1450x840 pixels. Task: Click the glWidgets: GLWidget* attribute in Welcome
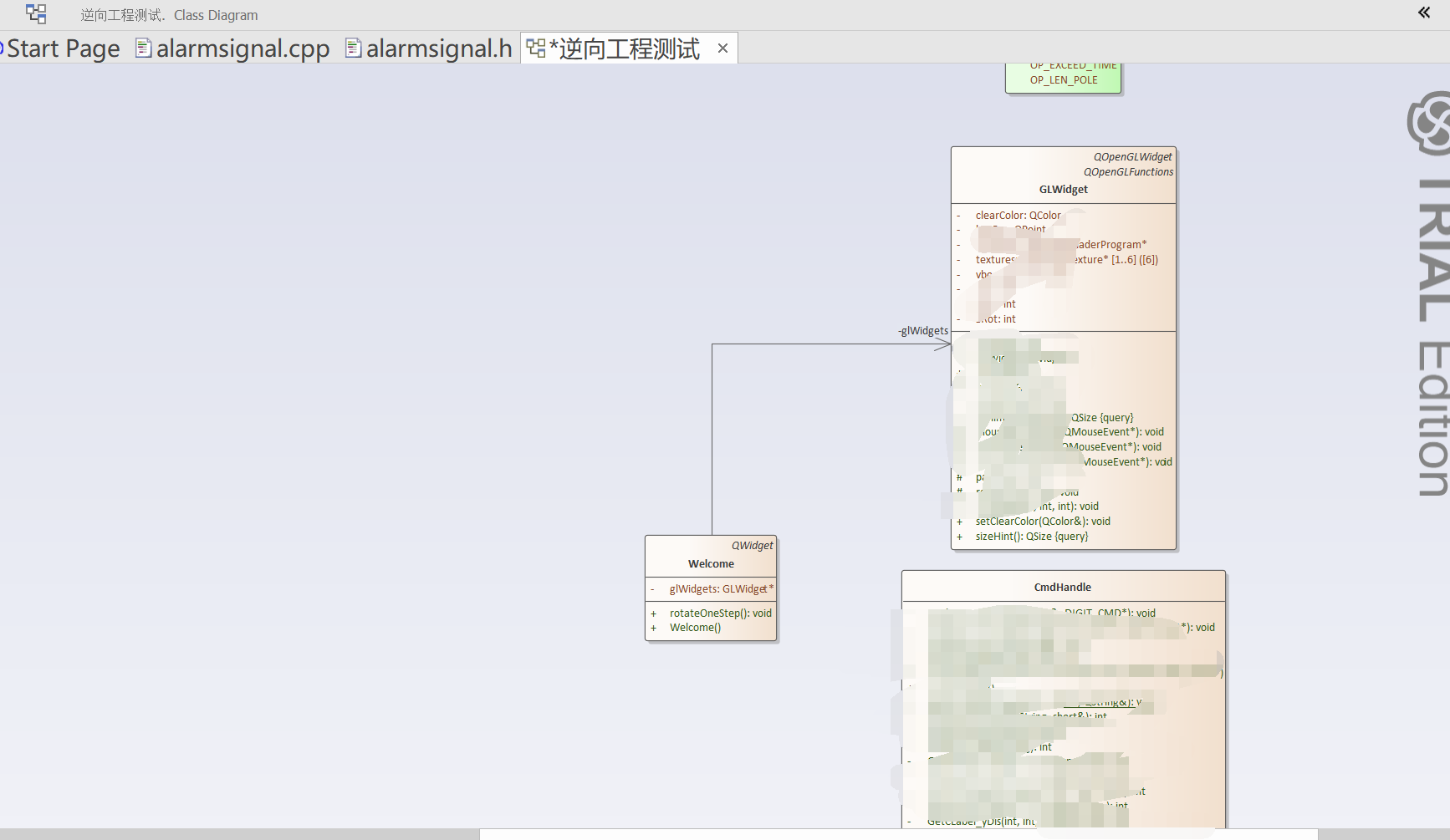(721, 589)
